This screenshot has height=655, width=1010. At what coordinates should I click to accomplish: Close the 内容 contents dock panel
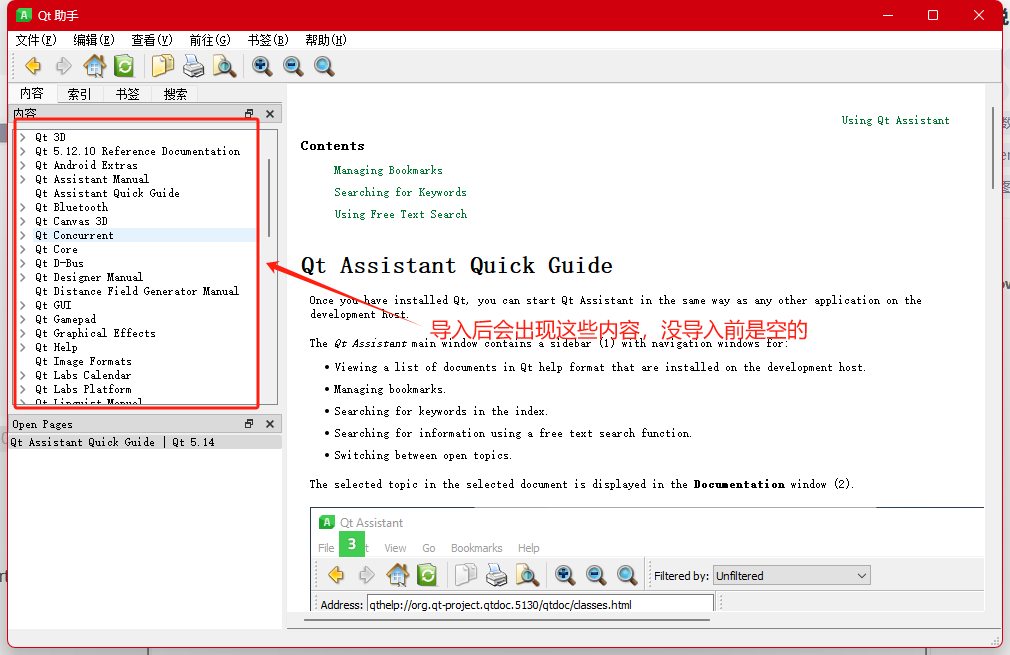pyautogui.click(x=270, y=113)
